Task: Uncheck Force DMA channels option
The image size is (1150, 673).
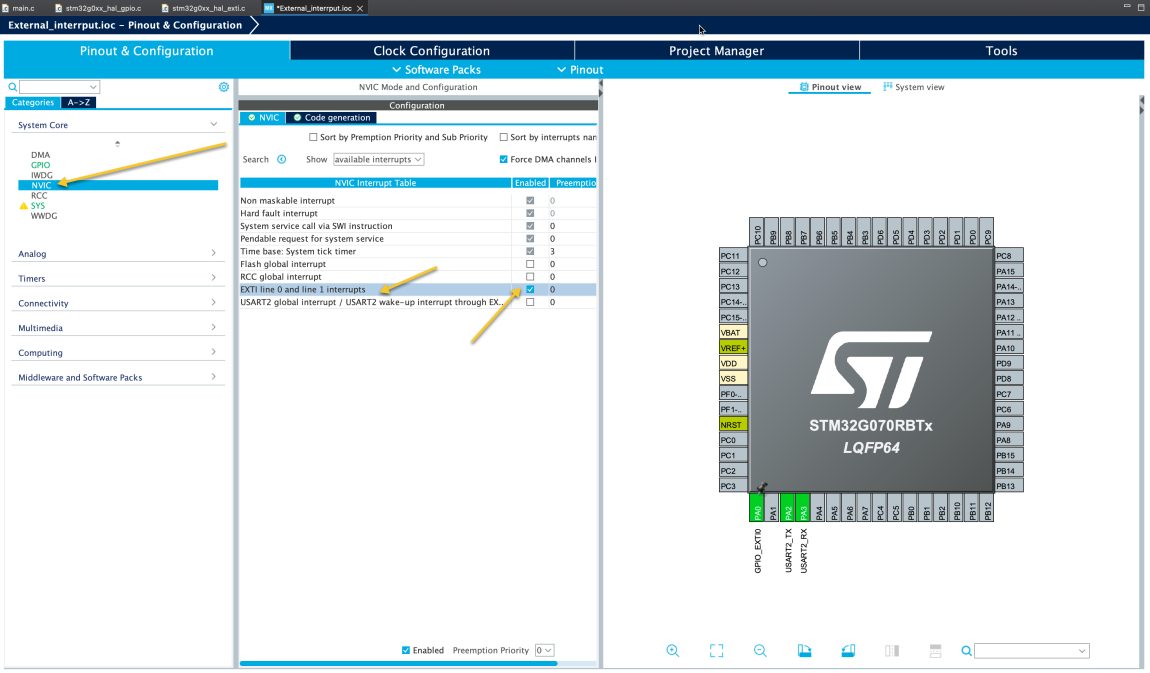Action: (503, 159)
